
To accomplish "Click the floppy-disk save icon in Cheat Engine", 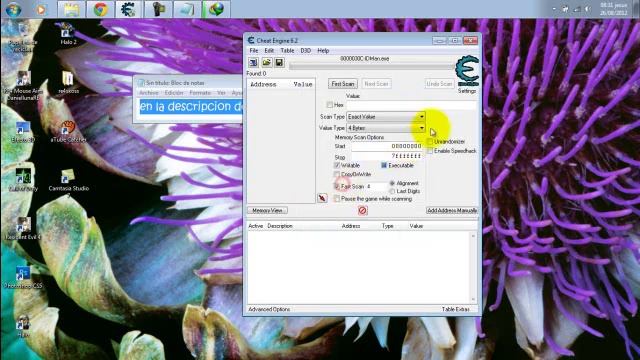I will point(279,62).
